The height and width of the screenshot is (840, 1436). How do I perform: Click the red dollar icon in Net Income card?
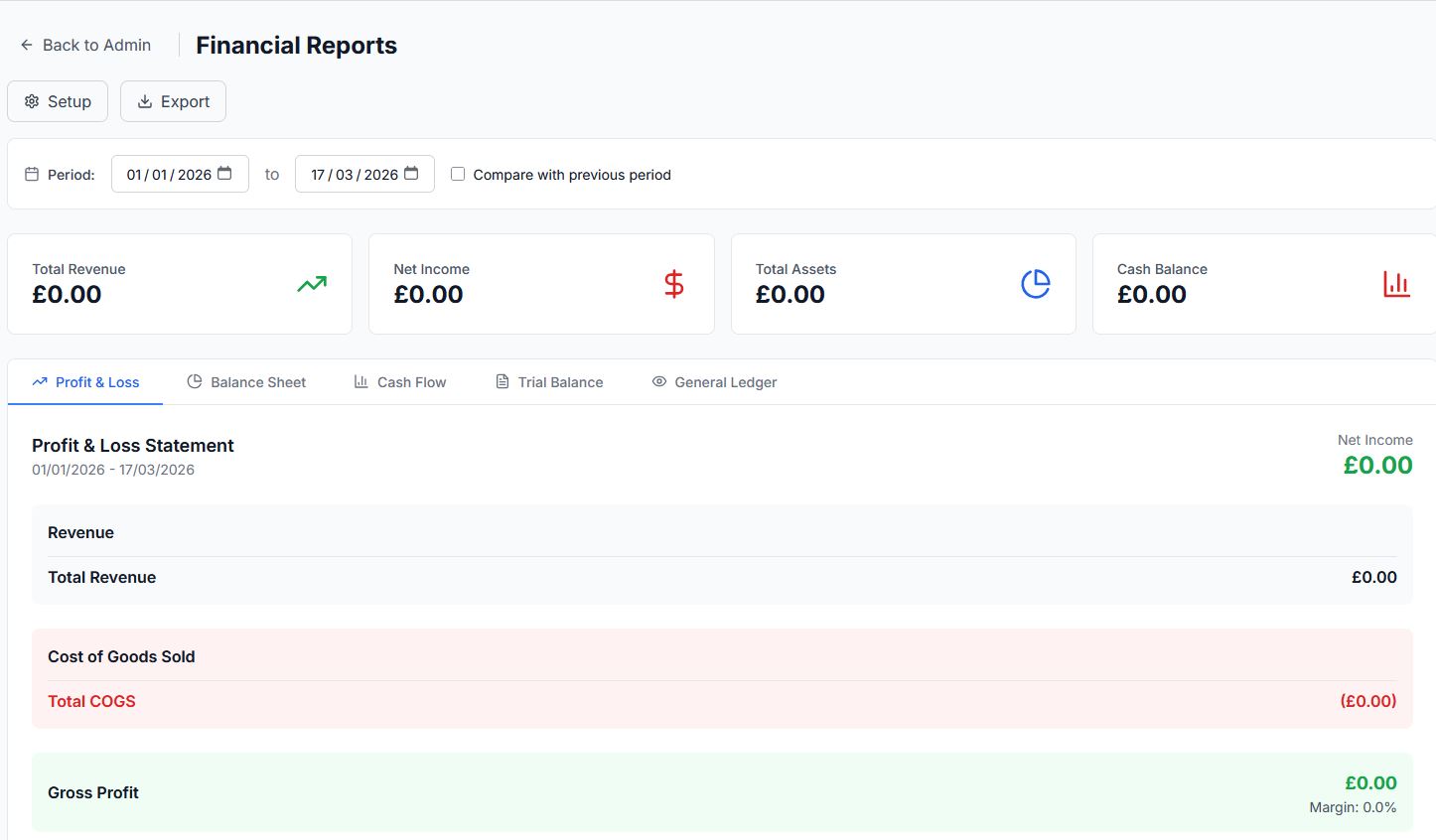tap(674, 285)
